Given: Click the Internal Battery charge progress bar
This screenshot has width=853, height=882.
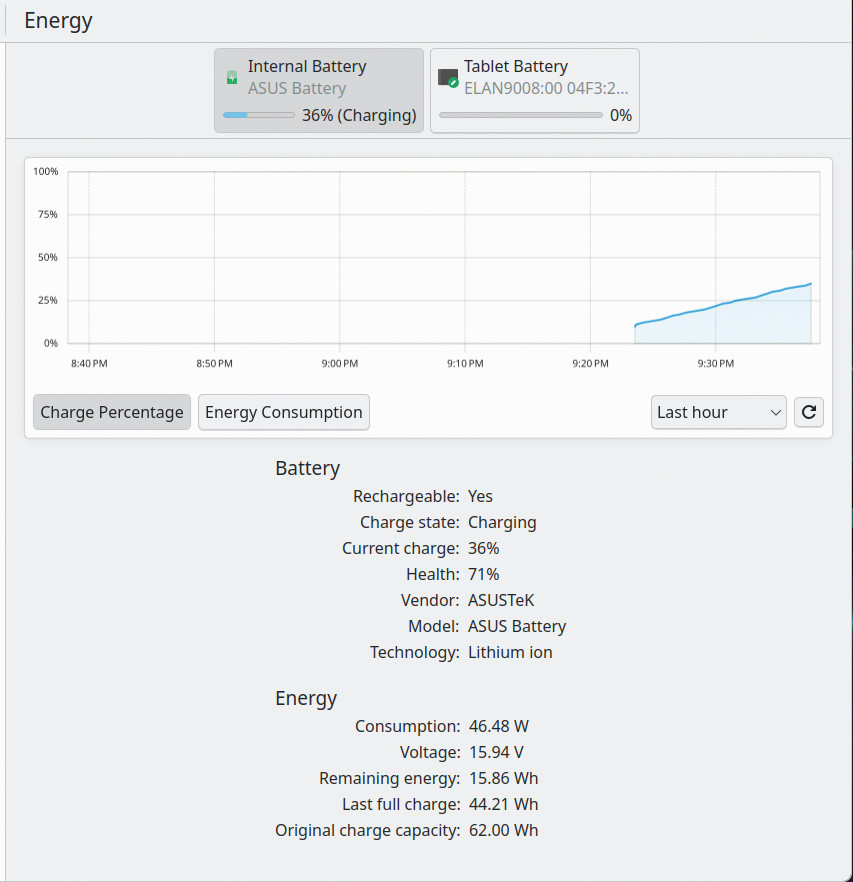Looking at the screenshot, I should coord(258,115).
